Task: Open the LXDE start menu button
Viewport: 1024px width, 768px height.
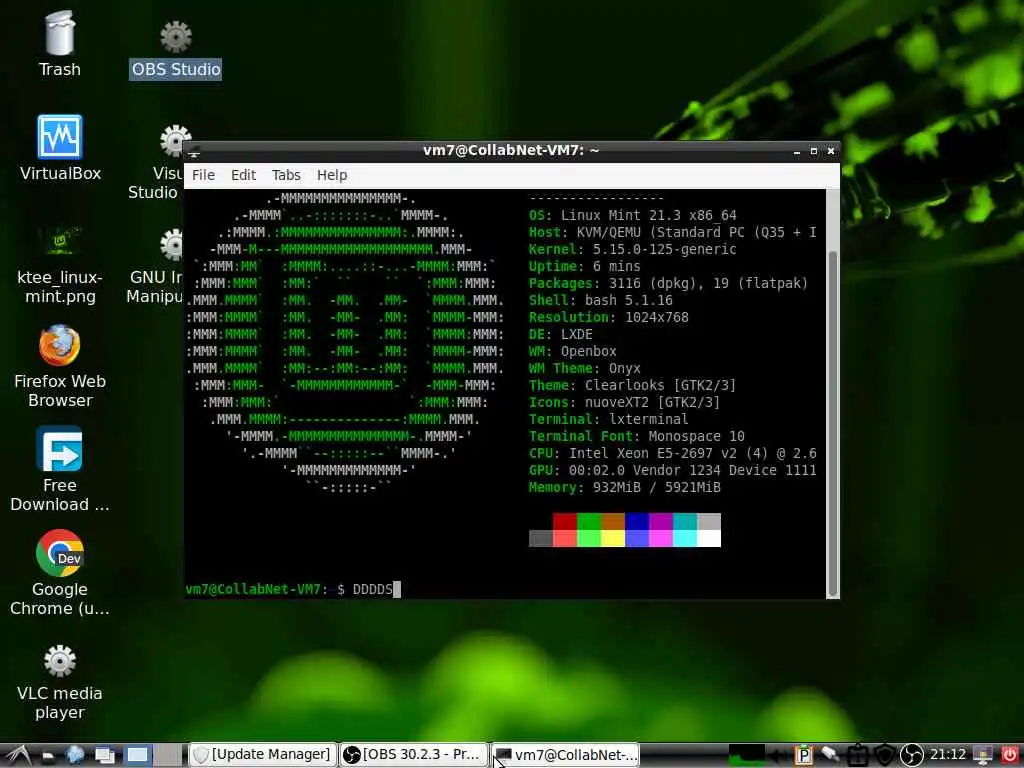Action: 18,755
